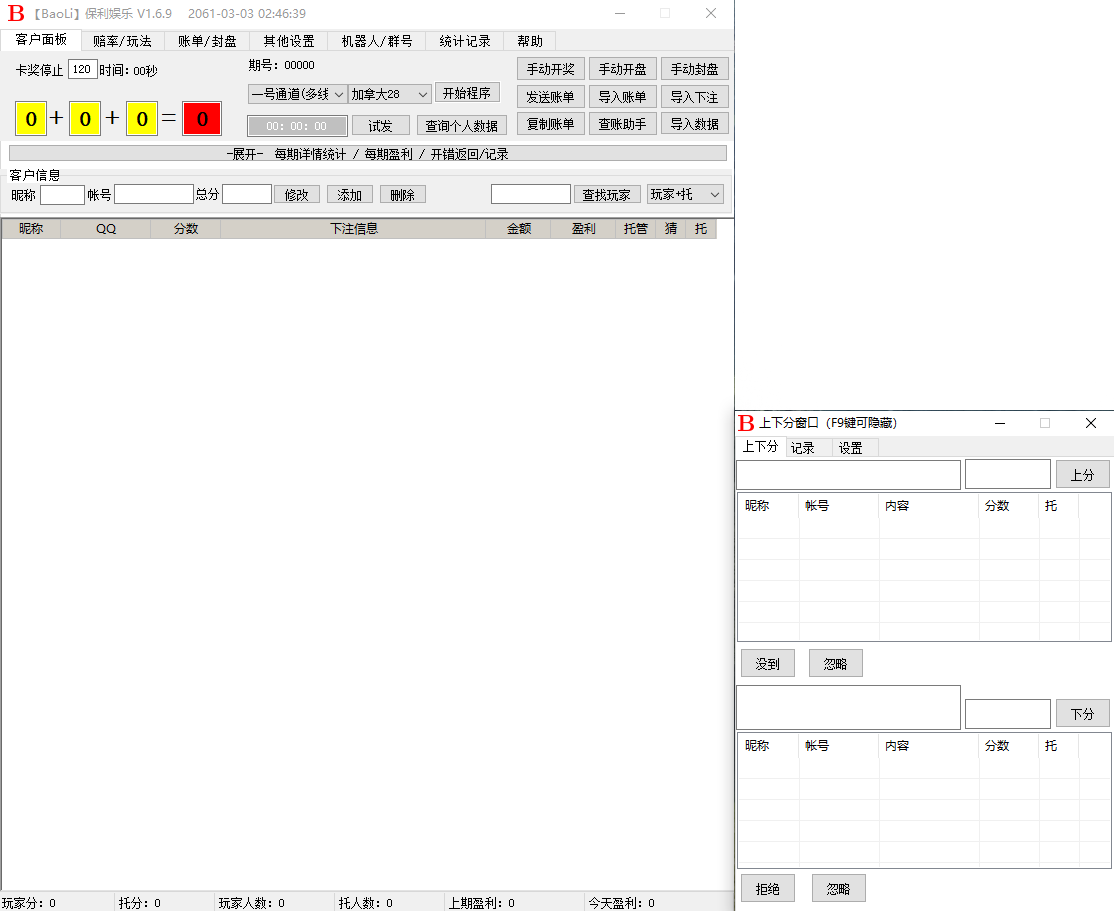1114x911 pixels.
Task: Open the 加拿大28 game dropdown
Action: (388, 92)
